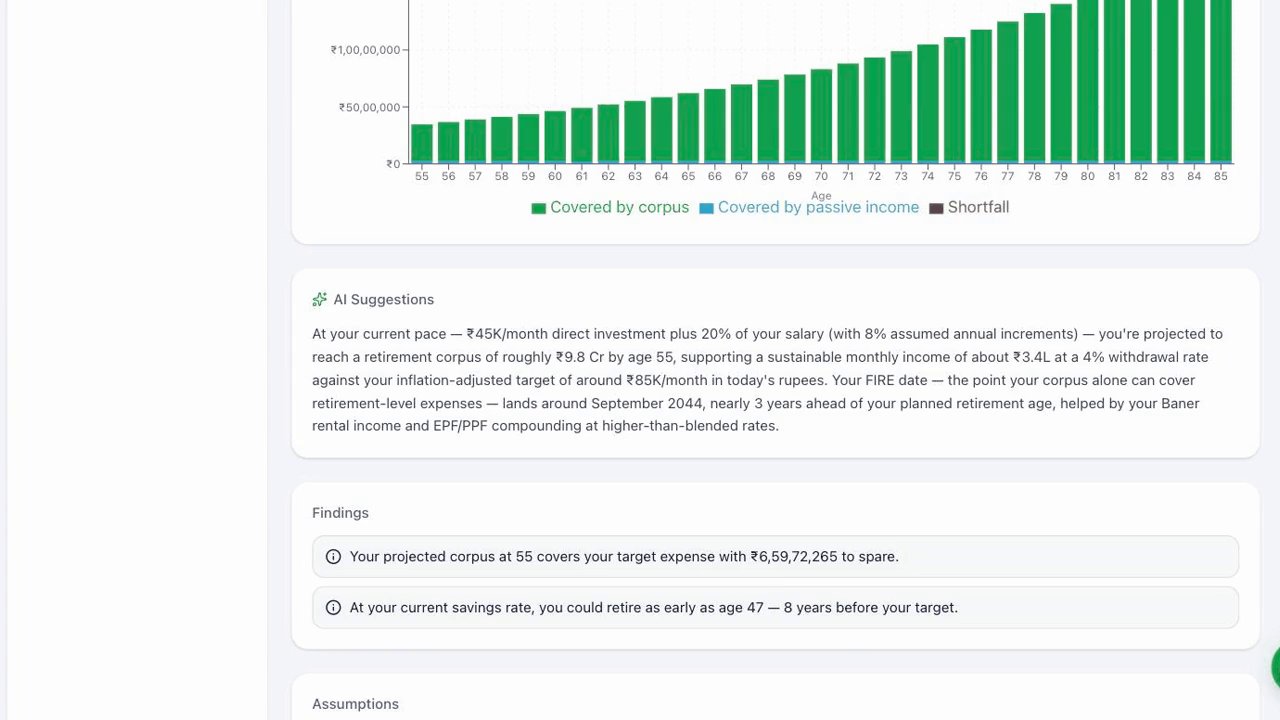1280x720 pixels.
Task: Click the "Assumptions" section heading
Action: point(355,704)
